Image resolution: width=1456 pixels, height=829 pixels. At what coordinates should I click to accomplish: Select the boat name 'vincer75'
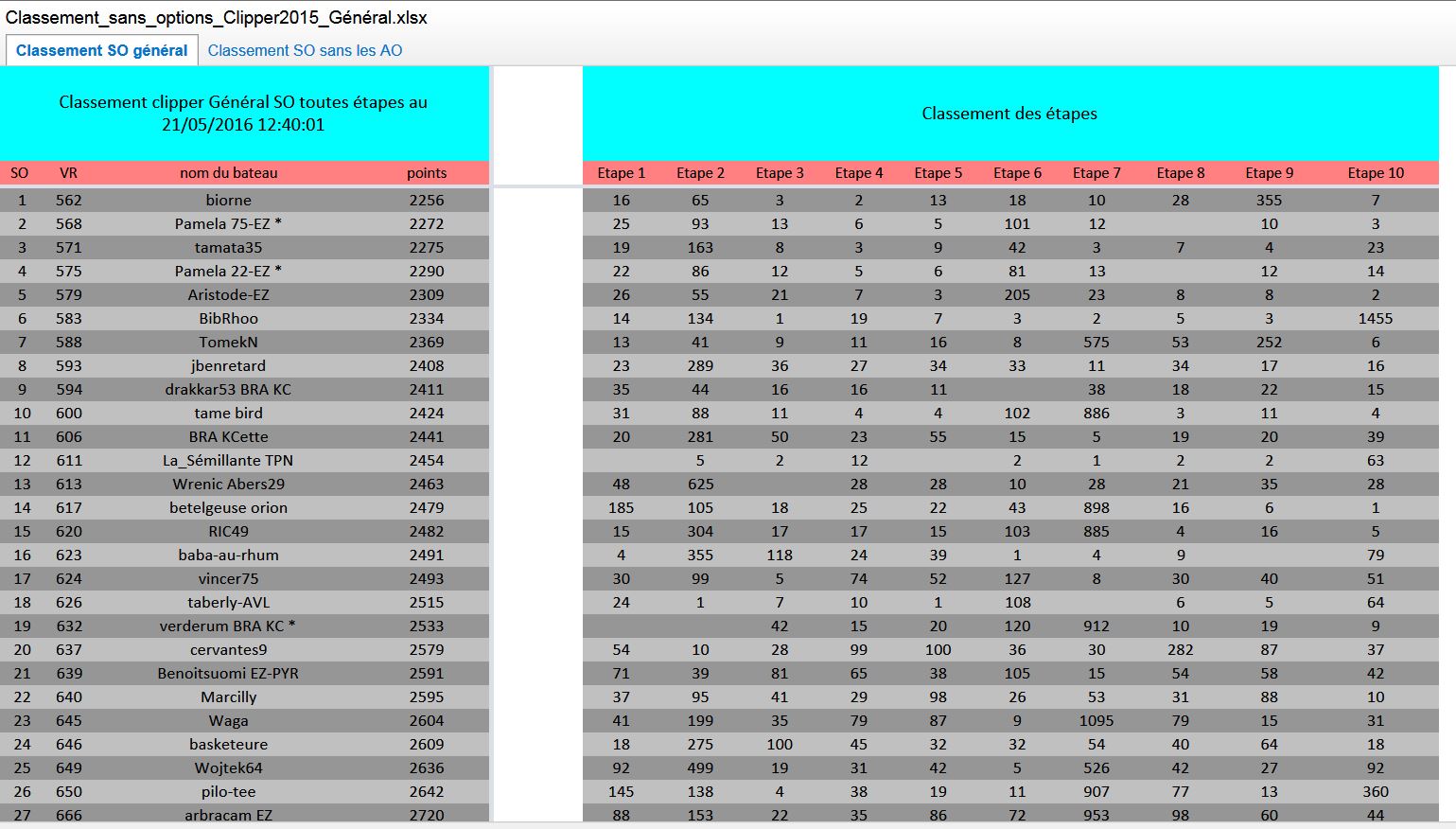pos(229,579)
